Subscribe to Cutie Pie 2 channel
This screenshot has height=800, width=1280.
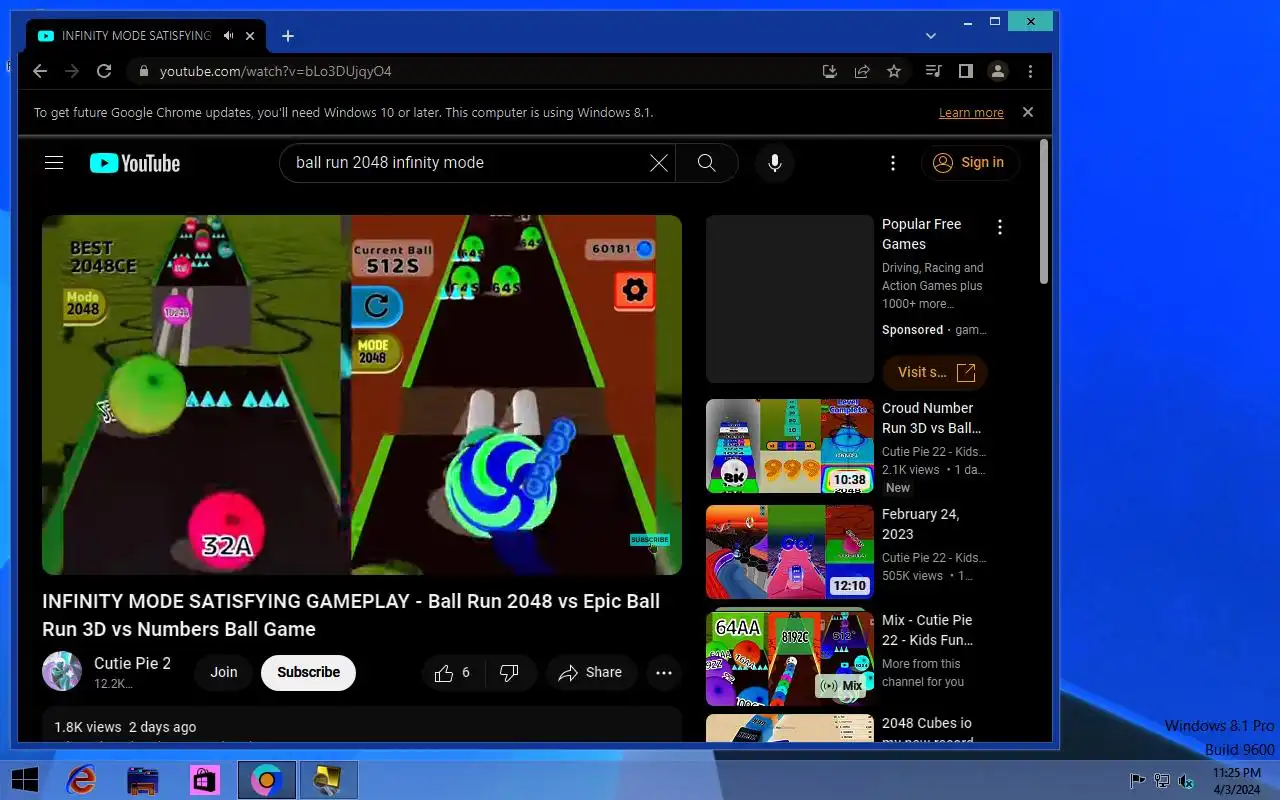(309, 673)
